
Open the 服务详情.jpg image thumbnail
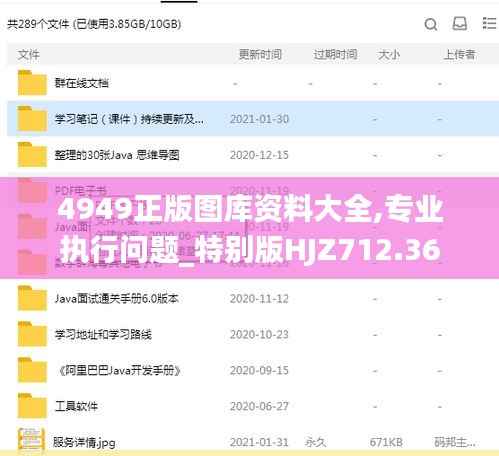click(x=31, y=439)
